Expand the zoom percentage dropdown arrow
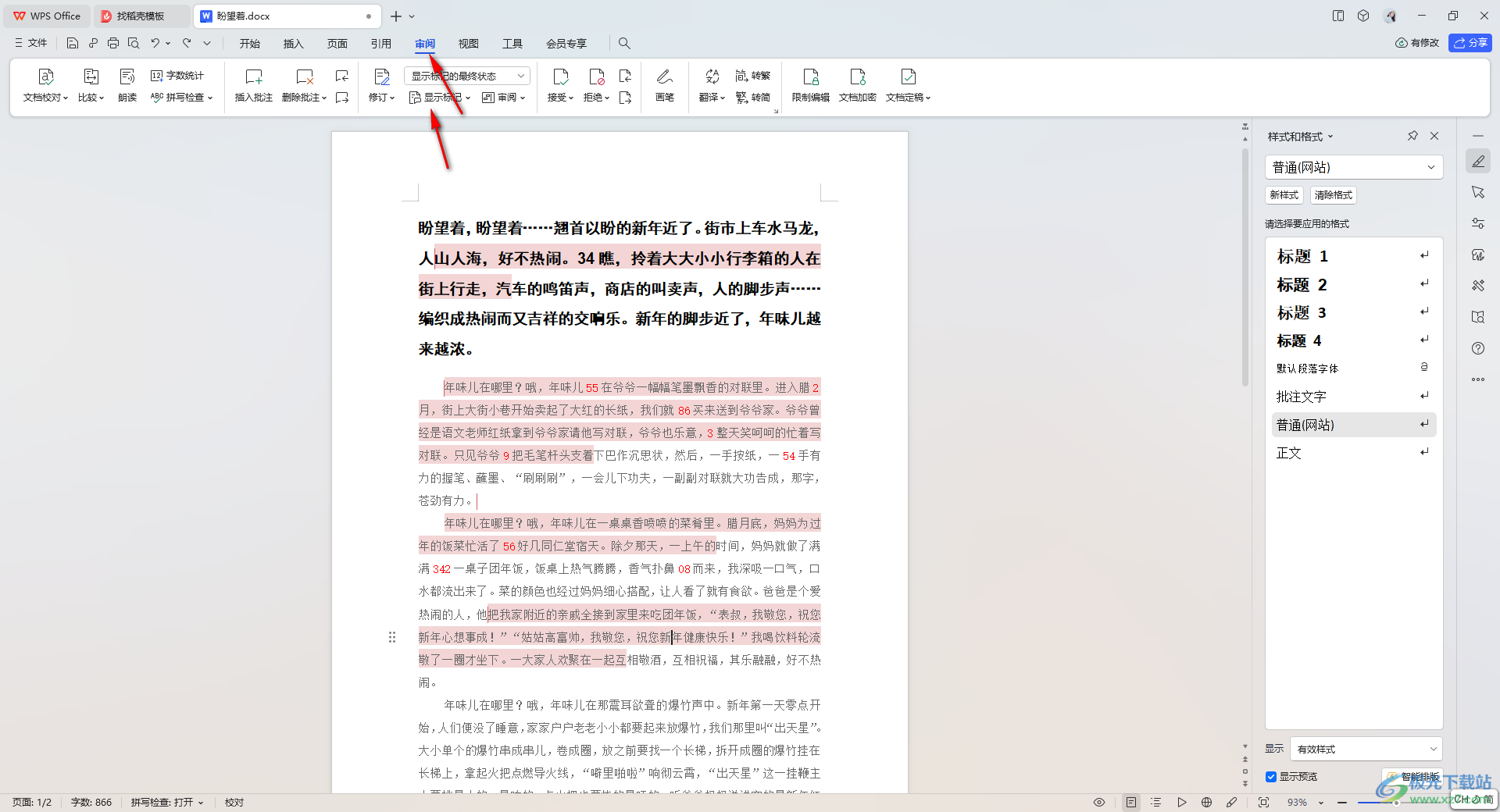Viewport: 1500px width, 812px height. tap(1321, 803)
